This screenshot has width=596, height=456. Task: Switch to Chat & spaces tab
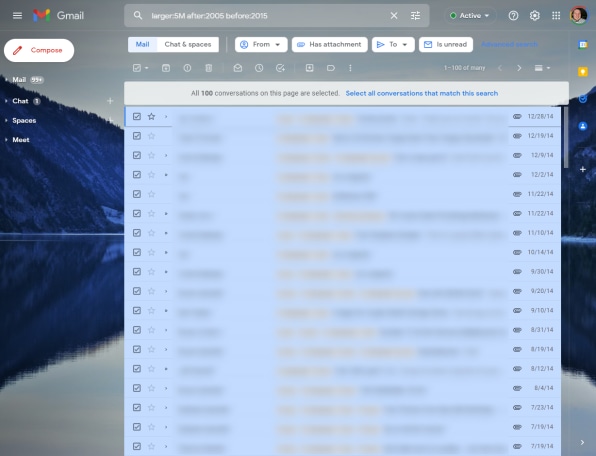tap(188, 44)
